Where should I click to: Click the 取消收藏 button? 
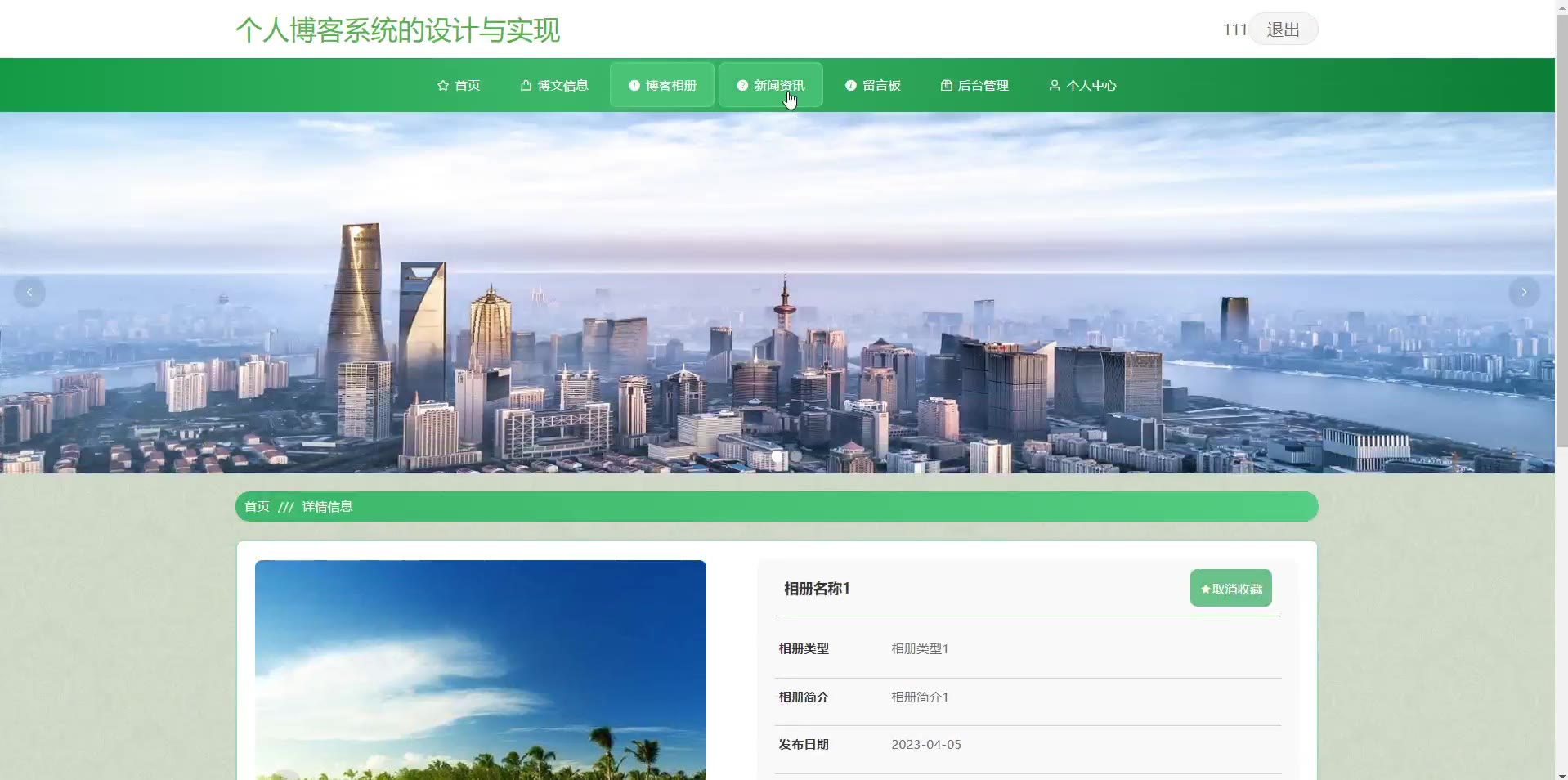pos(1230,588)
